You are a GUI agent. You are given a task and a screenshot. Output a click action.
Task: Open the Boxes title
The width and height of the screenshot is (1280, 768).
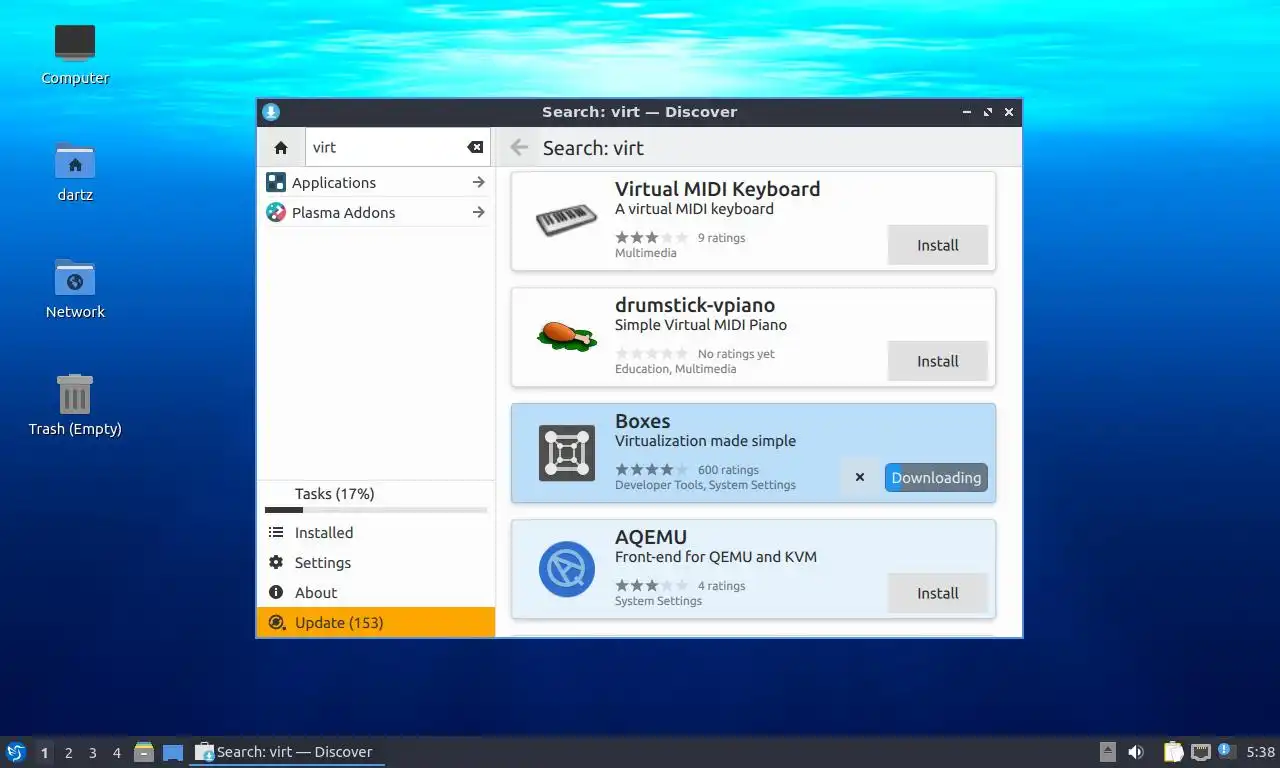[642, 421]
